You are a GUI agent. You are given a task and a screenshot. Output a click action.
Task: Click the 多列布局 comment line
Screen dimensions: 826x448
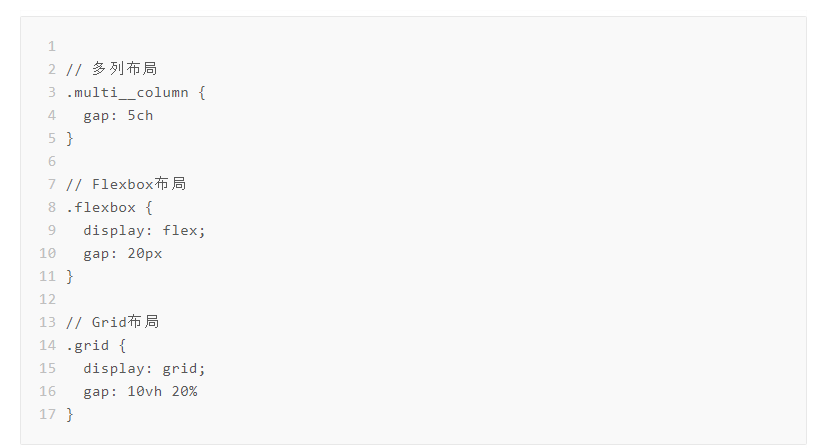coord(112,69)
